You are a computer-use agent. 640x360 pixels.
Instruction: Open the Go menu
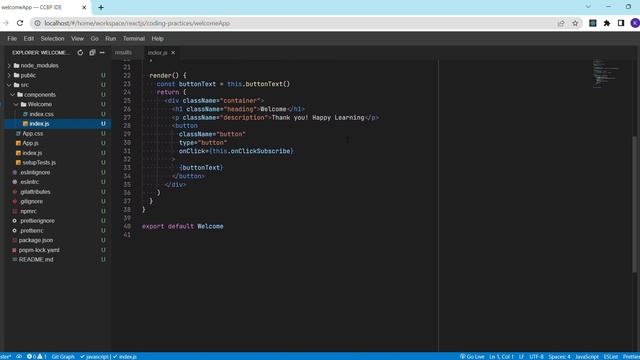[x=95, y=38]
